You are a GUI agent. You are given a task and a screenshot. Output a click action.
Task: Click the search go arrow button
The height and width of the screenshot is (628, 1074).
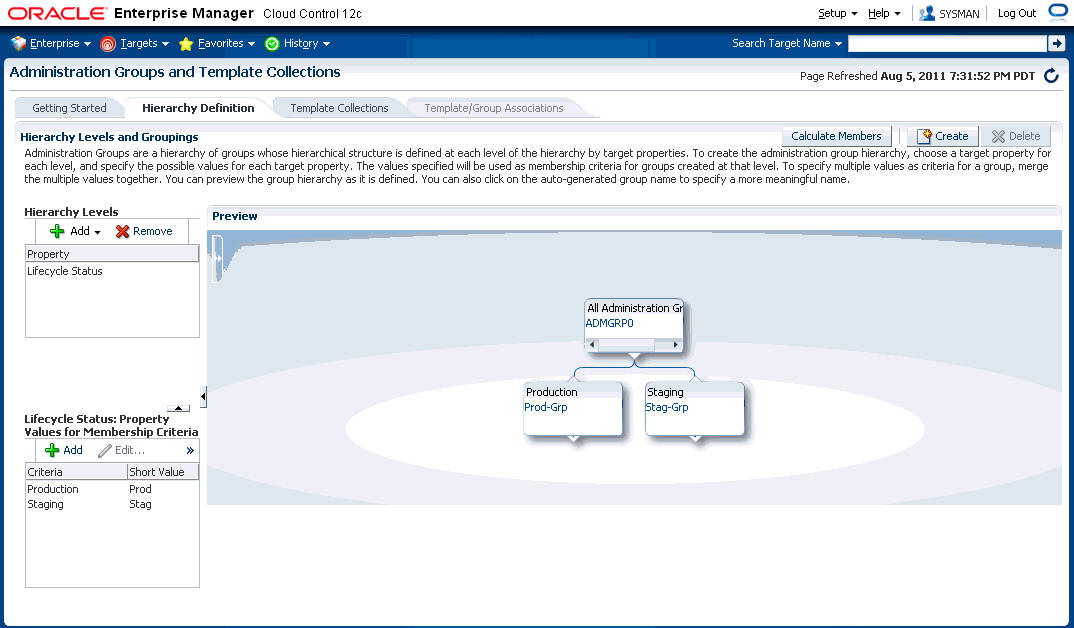[1056, 44]
